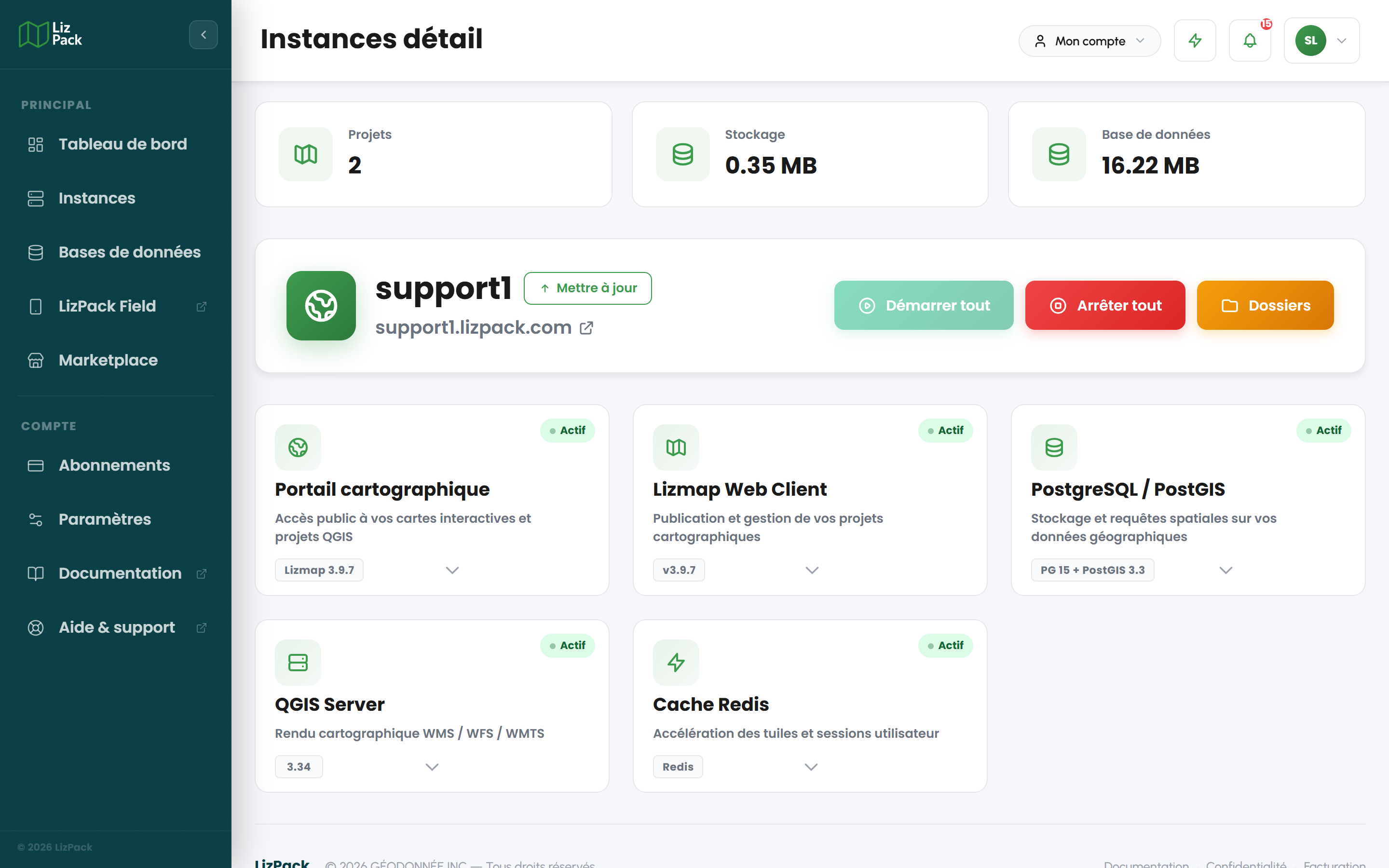Image resolution: width=1389 pixels, height=868 pixels.
Task: Click the QGIS Server card icon
Action: 298,663
